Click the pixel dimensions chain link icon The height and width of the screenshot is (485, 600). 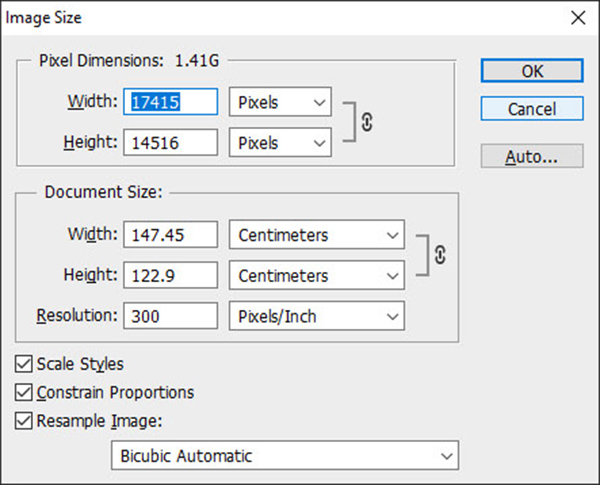[x=367, y=122]
